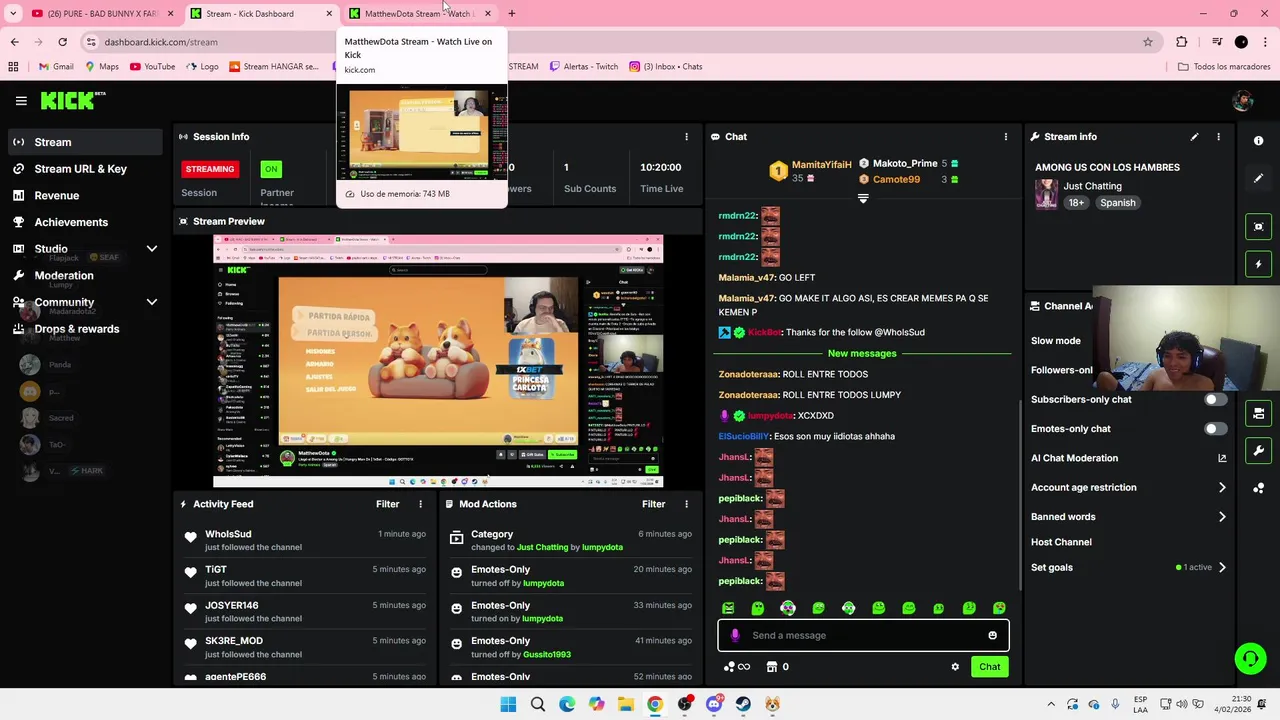Open the emoji picker in the message box
This screenshot has width=1280, height=720.
(992, 635)
